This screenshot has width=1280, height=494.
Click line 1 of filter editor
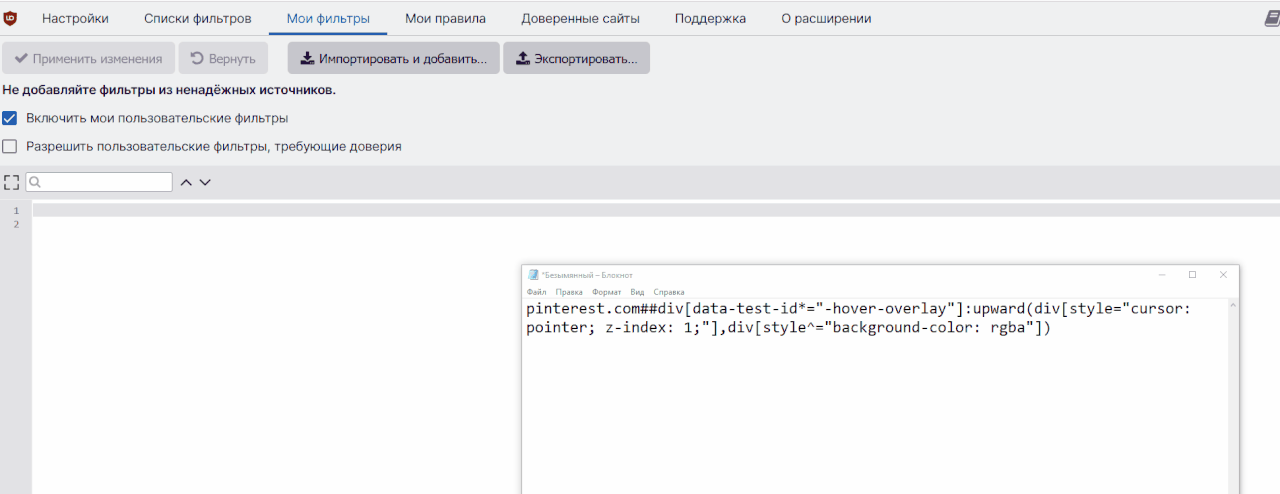coord(656,210)
